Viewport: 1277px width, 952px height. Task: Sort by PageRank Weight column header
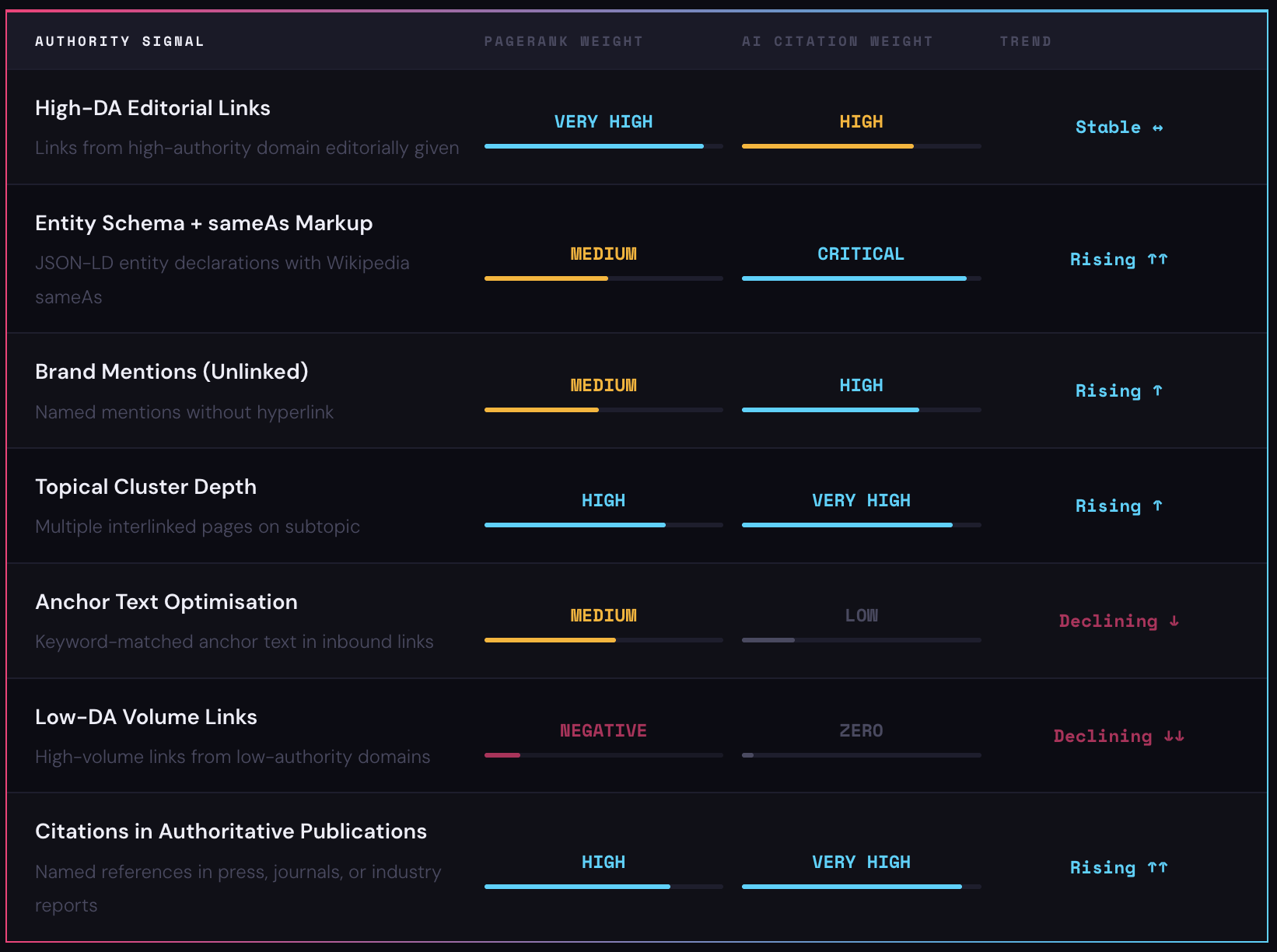click(563, 41)
